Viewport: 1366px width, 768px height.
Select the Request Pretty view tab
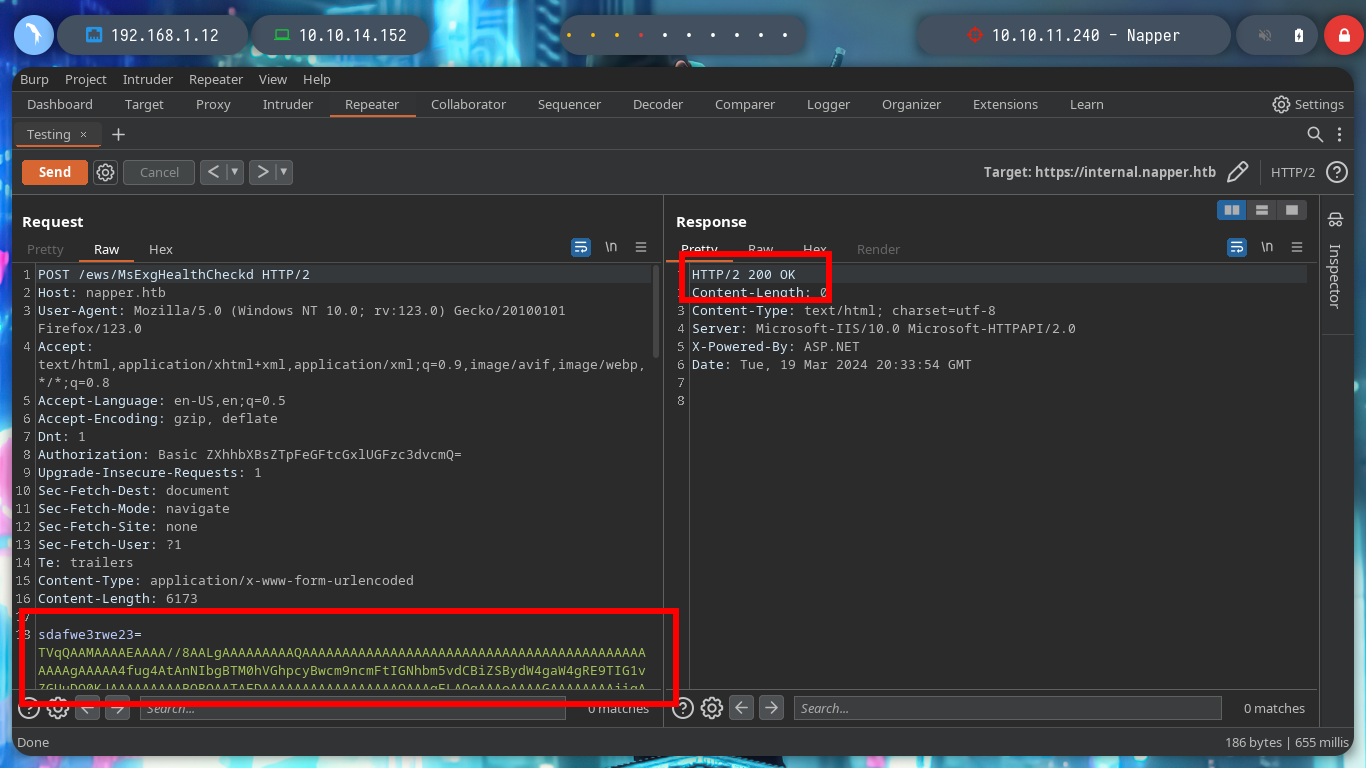[45, 249]
